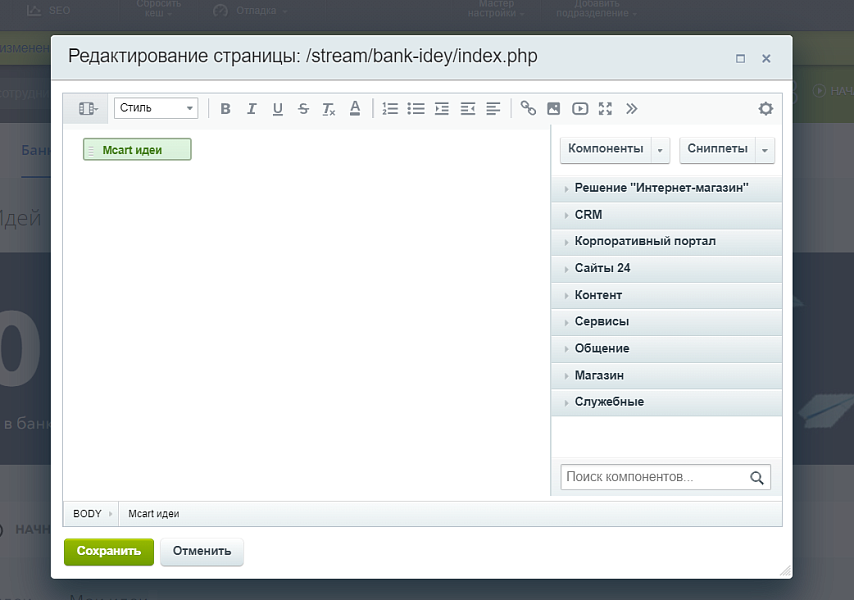The height and width of the screenshot is (600, 854).
Task: Open the Компоненты dropdown arrow
Action: tap(661, 148)
